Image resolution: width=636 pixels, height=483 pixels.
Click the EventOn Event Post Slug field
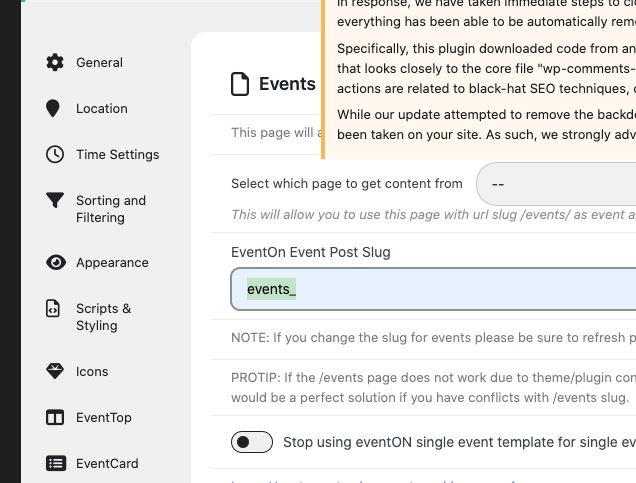coord(433,289)
